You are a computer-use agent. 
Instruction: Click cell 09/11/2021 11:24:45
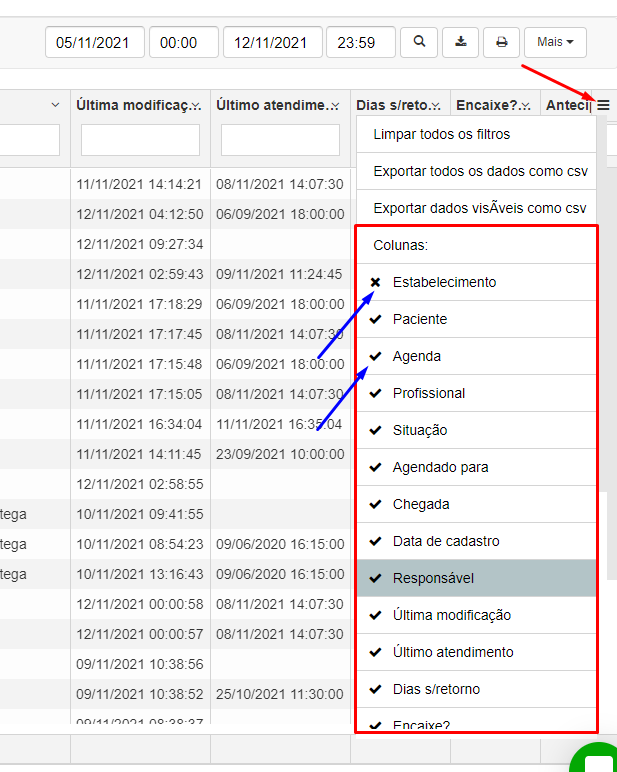(x=279, y=274)
